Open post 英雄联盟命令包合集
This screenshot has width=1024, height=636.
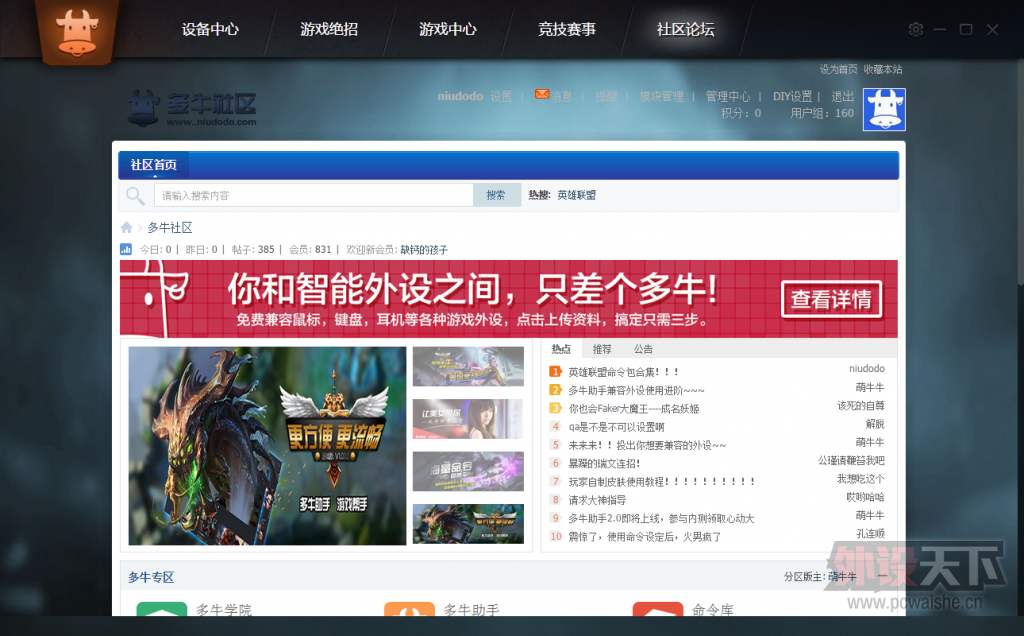624,372
